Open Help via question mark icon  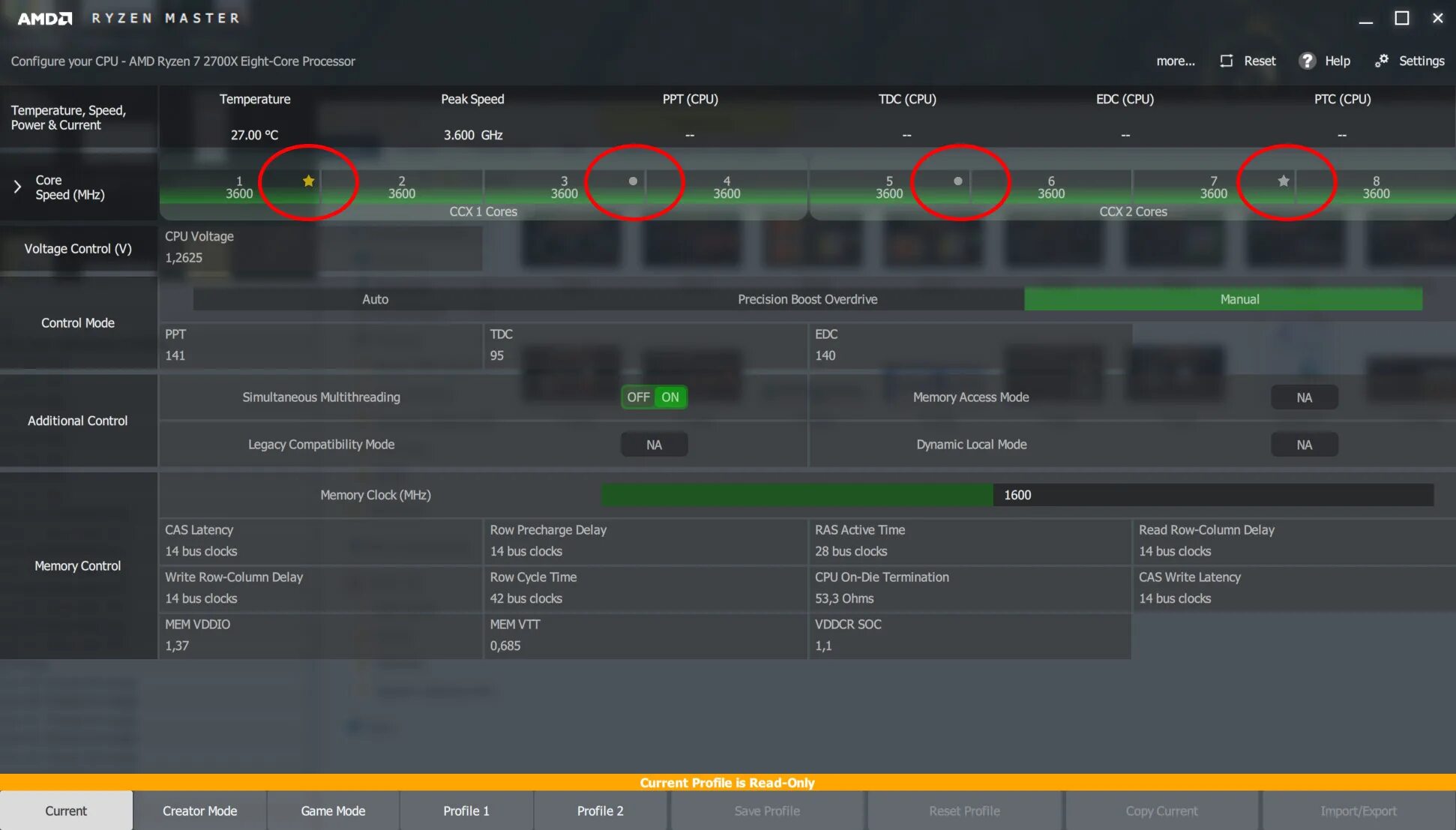1307,61
